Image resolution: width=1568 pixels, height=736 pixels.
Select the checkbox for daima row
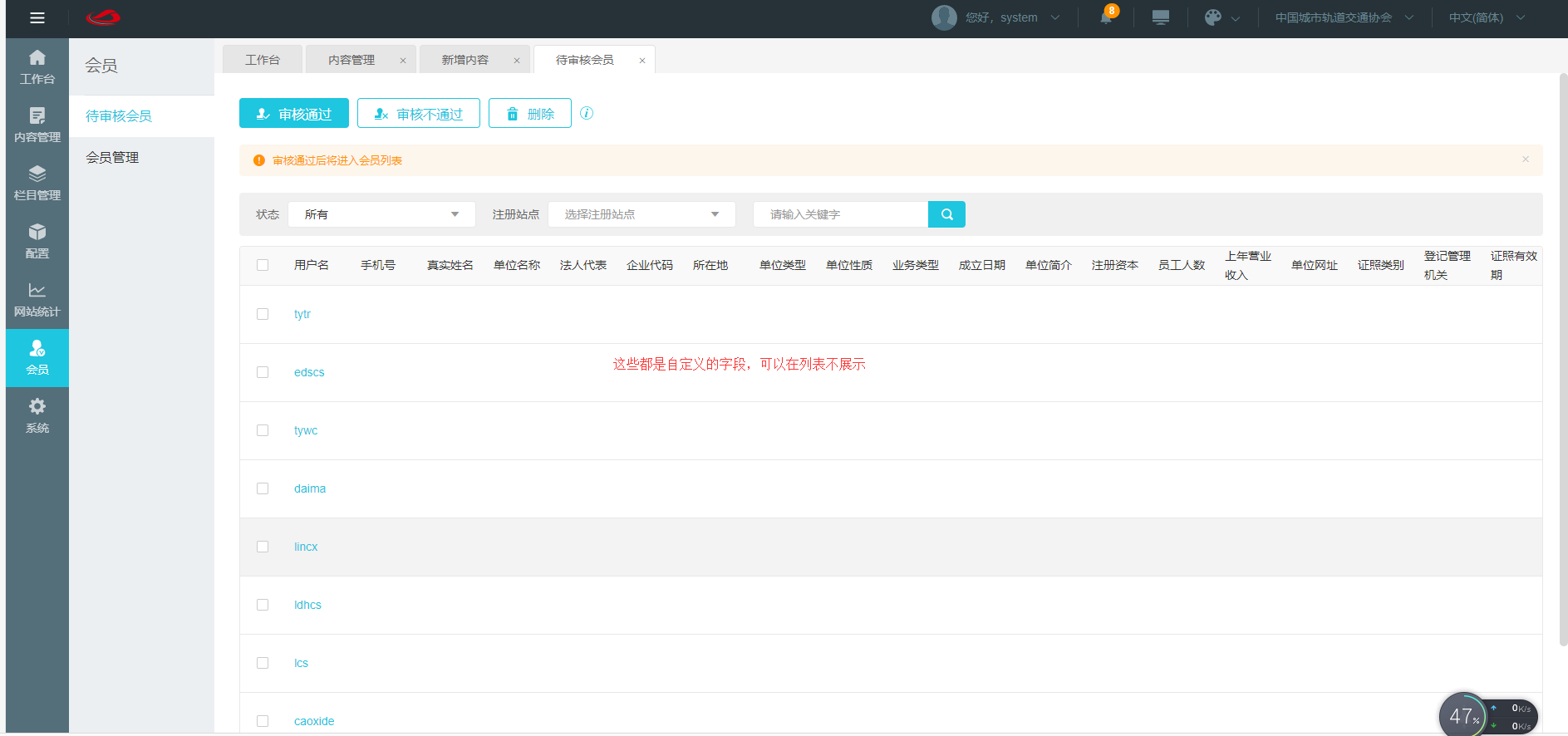click(x=263, y=488)
